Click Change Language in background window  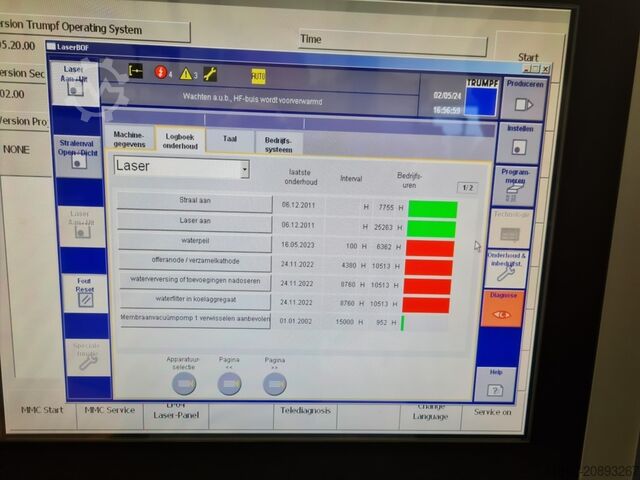click(430, 412)
